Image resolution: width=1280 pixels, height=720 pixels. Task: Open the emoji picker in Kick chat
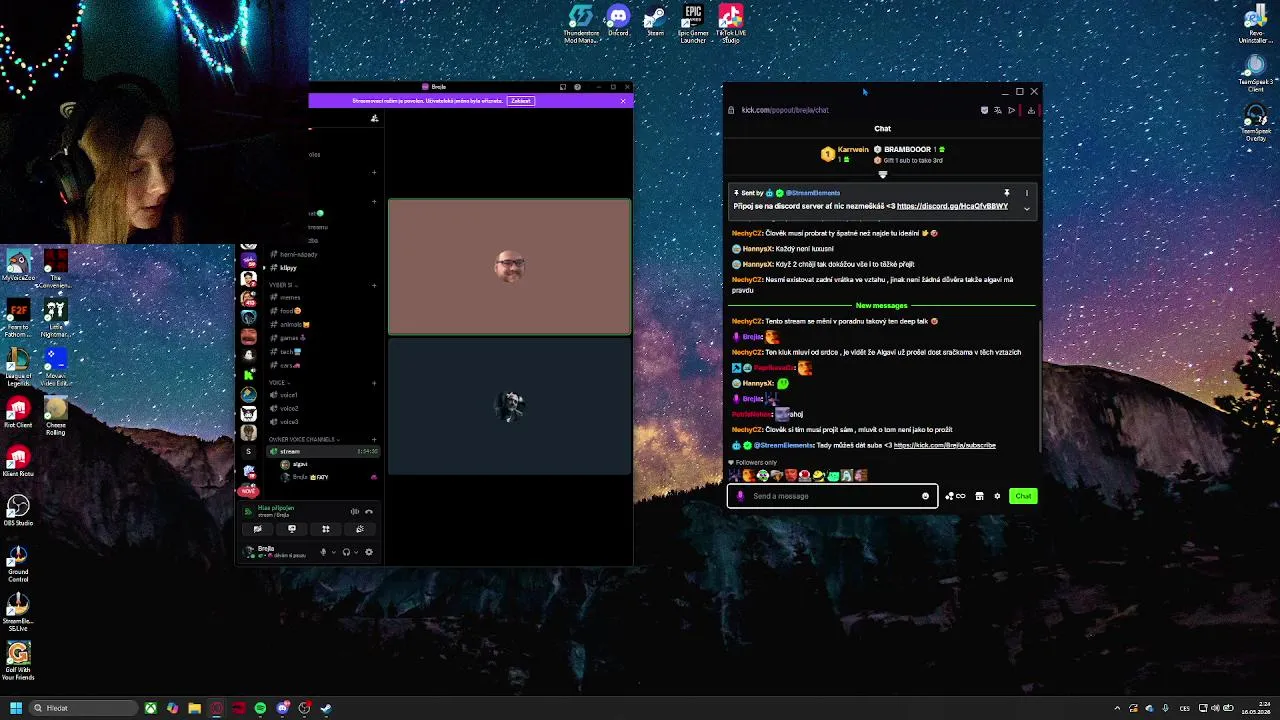[x=925, y=496]
